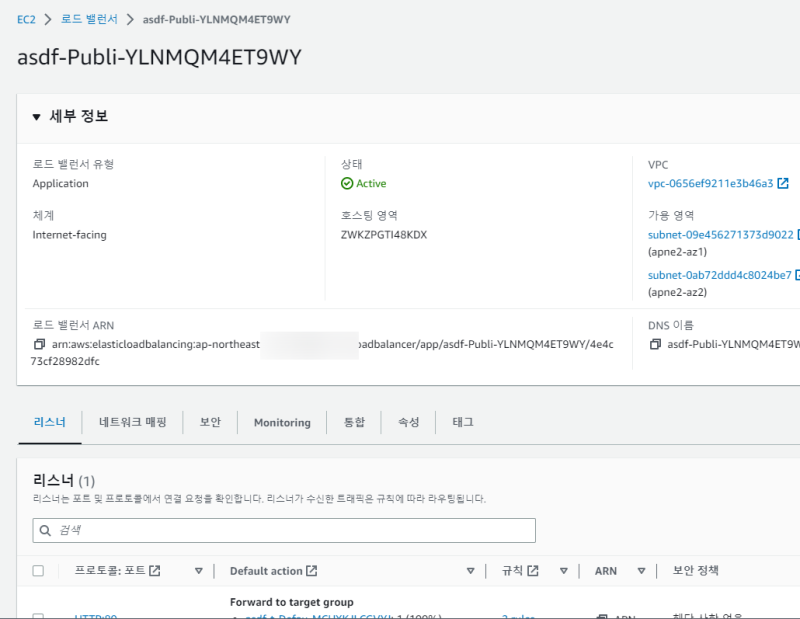800x619 pixels.
Task: Copy the DNS name value
Action: click(655, 345)
